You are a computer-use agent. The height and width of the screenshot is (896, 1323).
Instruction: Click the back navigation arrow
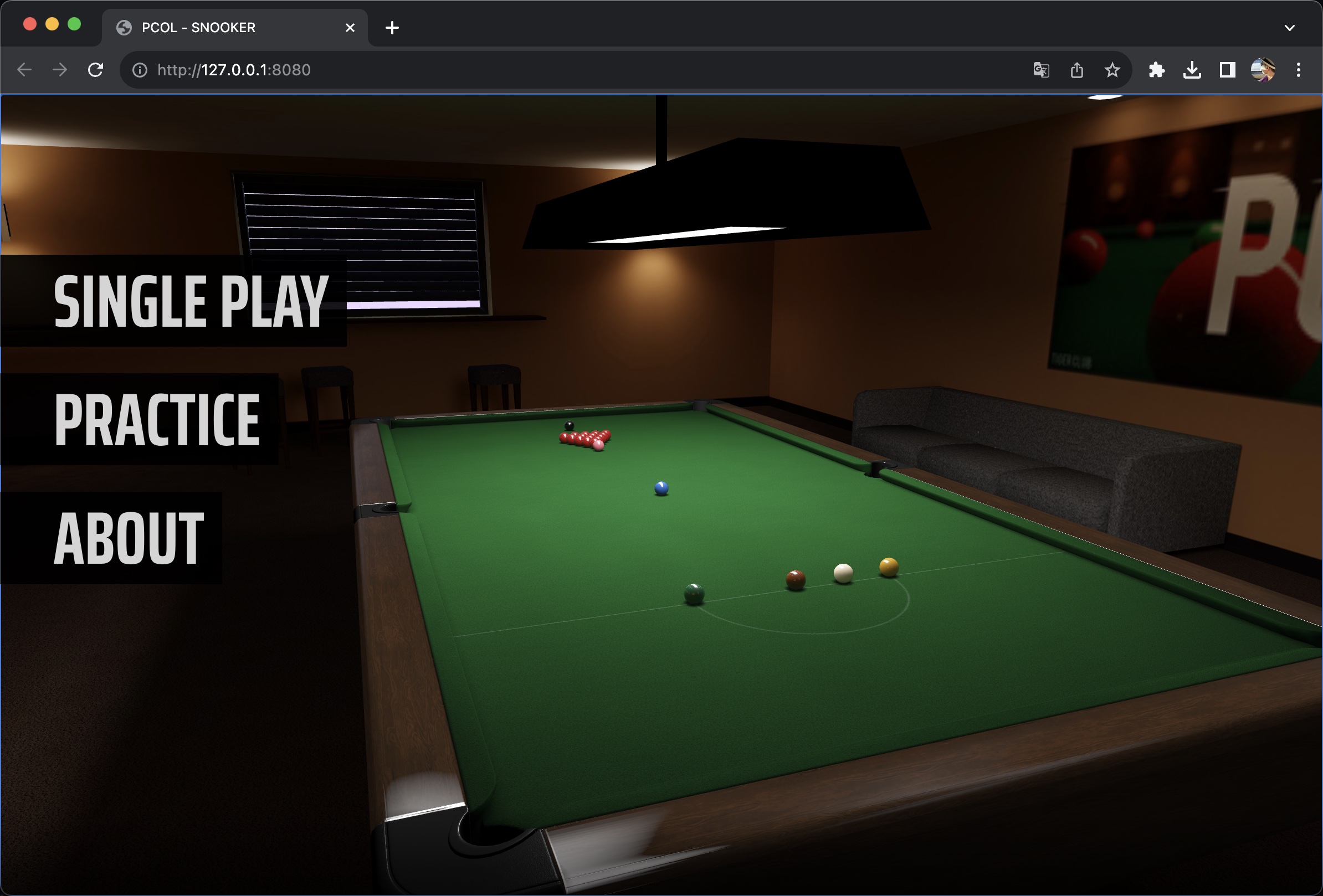pos(24,70)
